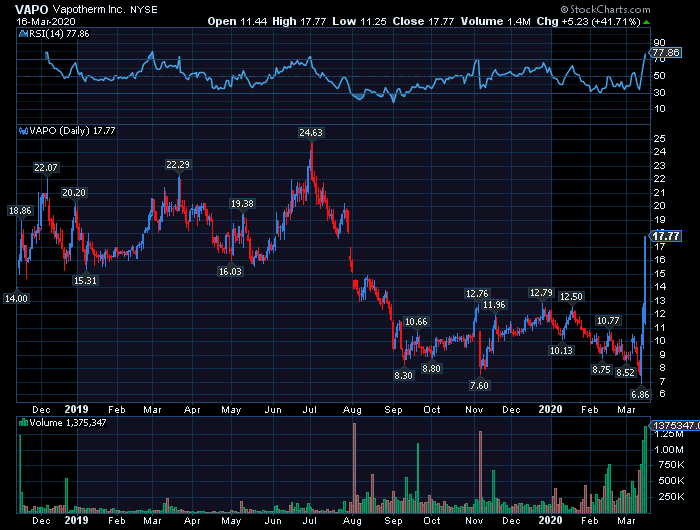Click the 11.96 price label
Screen dimensions: 700x530
coord(494,305)
